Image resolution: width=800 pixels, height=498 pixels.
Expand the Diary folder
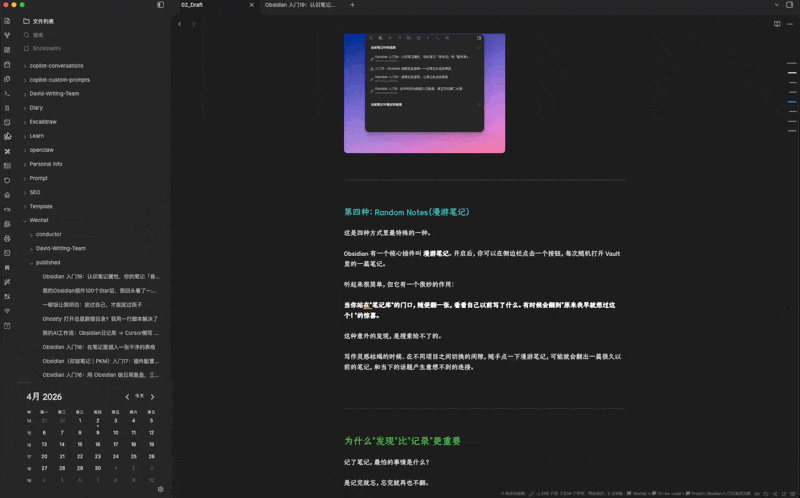click(x=36, y=108)
